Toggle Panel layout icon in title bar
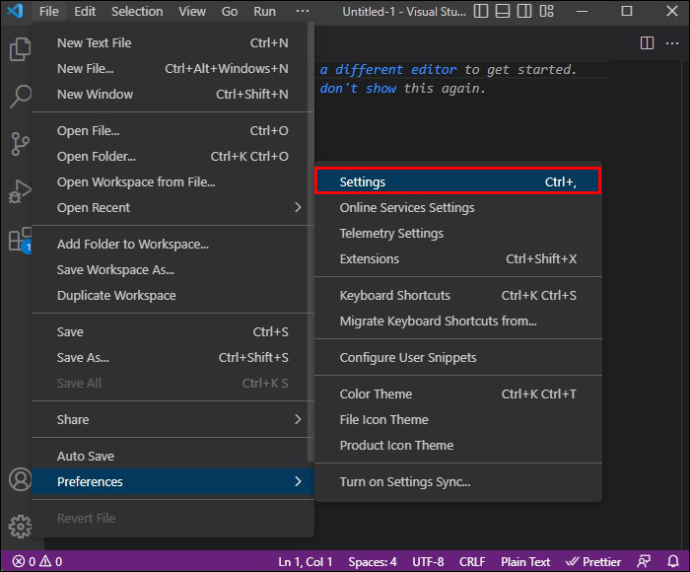The image size is (690, 572). pyautogui.click(x=503, y=11)
